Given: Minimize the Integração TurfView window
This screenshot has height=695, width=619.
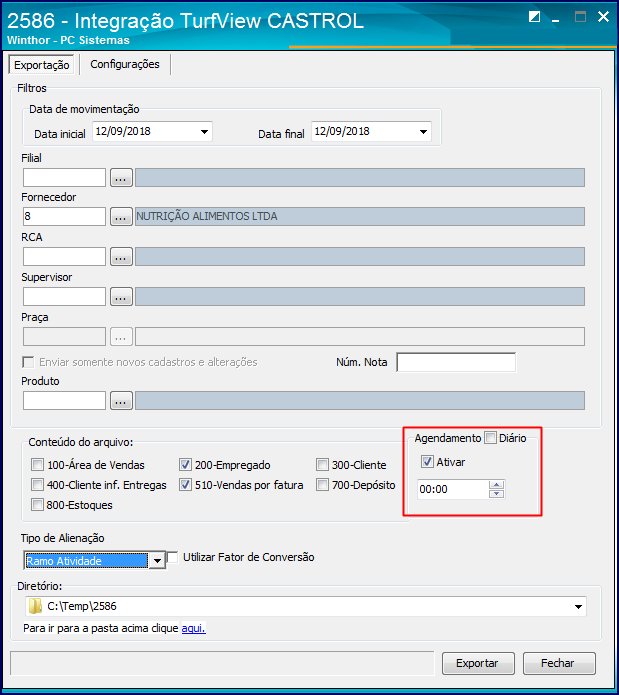Looking at the screenshot, I should pyautogui.click(x=555, y=20).
